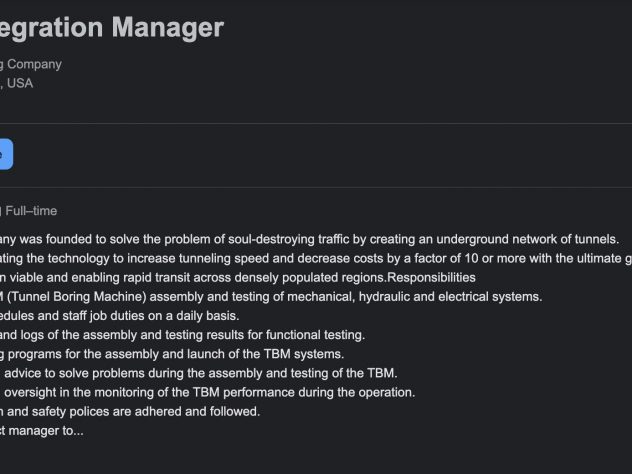Click the word 'Responsibilities' in the description
The height and width of the screenshot is (474, 632).
tap(431, 277)
